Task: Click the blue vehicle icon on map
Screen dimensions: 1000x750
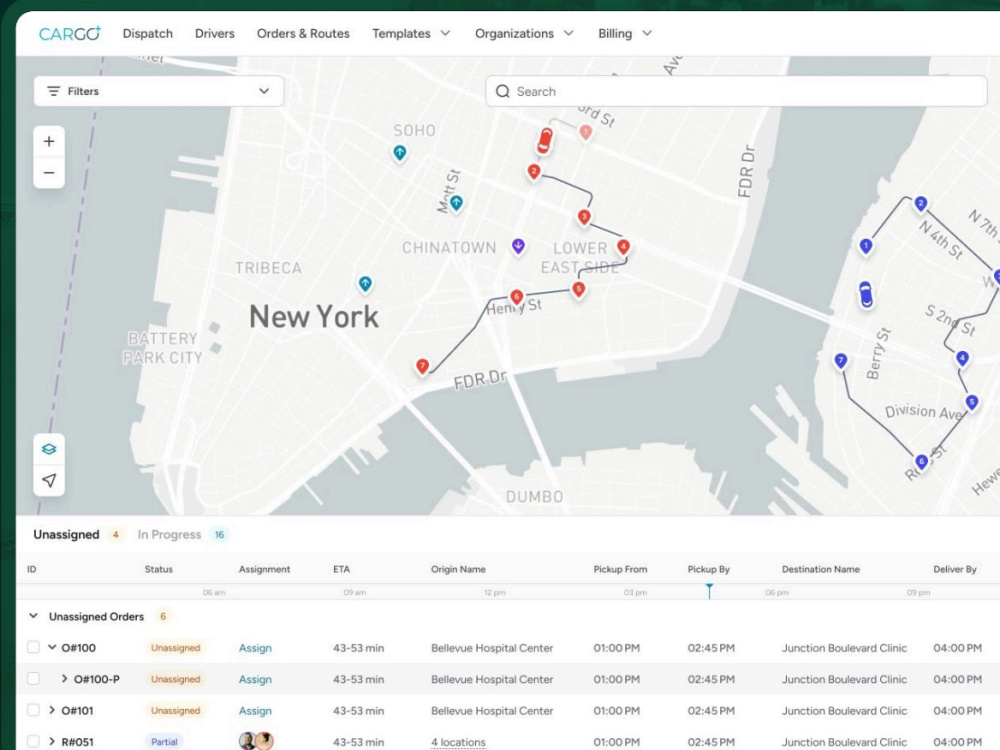Action: (865, 295)
